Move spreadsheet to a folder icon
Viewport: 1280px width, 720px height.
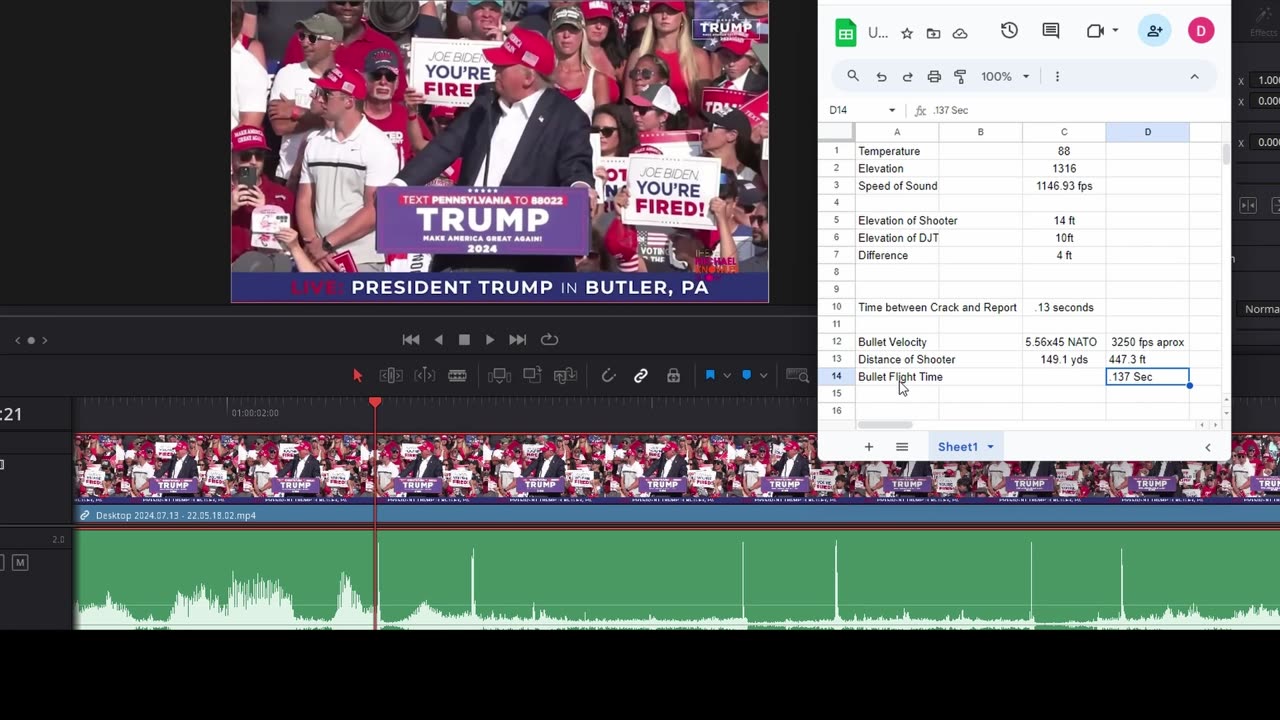pyautogui.click(x=933, y=33)
